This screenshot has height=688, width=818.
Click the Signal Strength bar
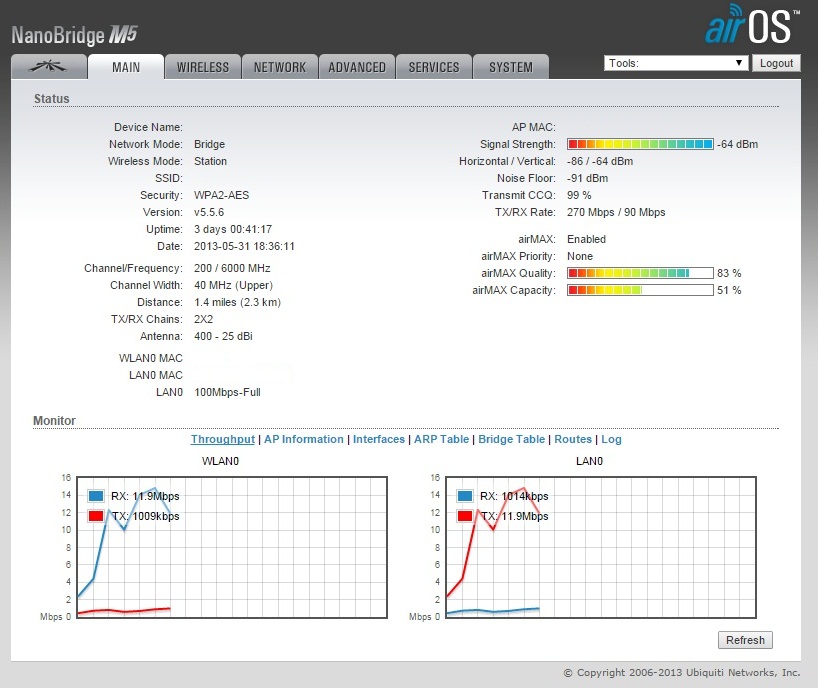pos(640,144)
